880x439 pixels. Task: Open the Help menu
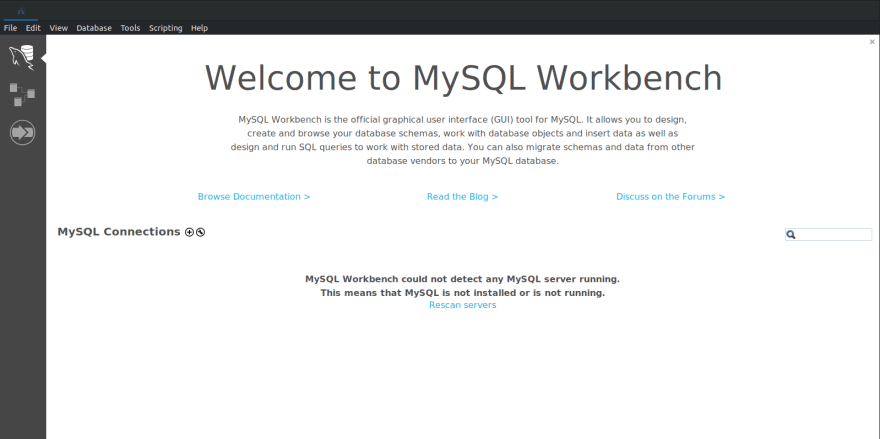(199, 28)
